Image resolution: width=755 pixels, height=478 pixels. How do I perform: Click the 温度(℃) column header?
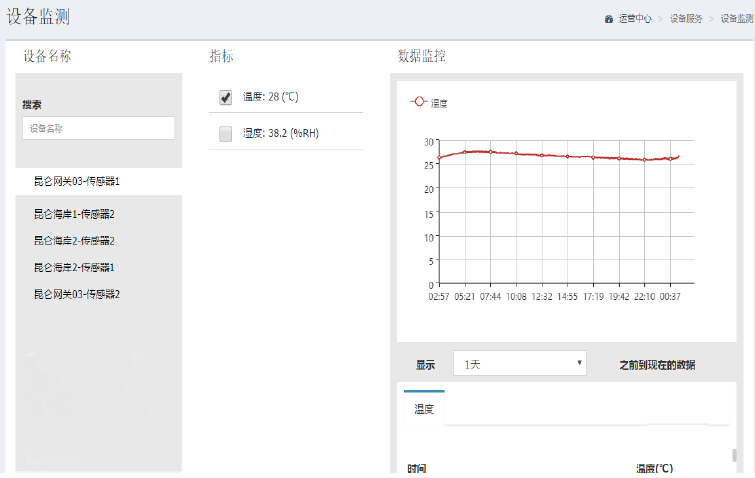coord(654,468)
